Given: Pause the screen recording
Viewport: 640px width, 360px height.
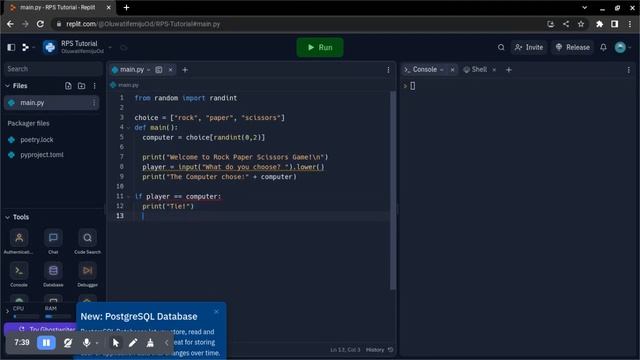Looking at the screenshot, I should [x=46, y=342].
